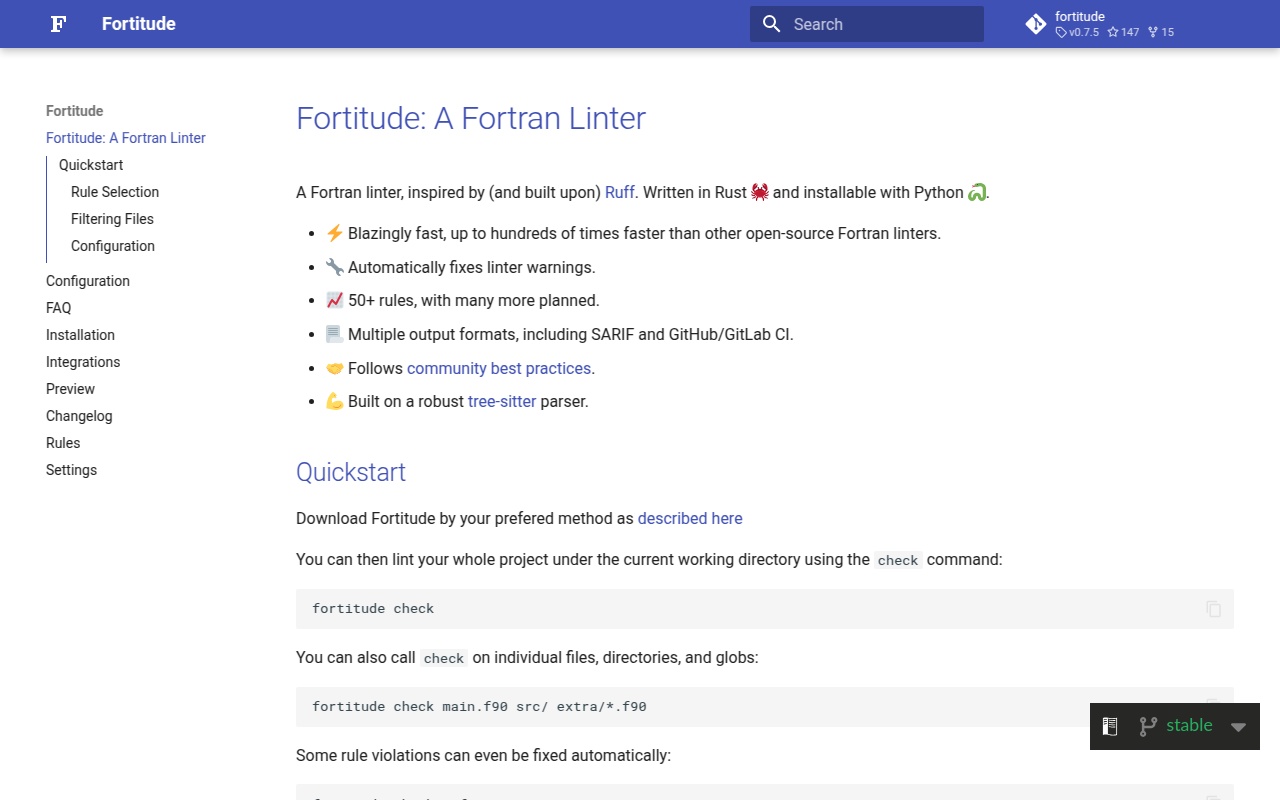Focus the Search input field
The image size is (1280, 800).
(880, 24)
